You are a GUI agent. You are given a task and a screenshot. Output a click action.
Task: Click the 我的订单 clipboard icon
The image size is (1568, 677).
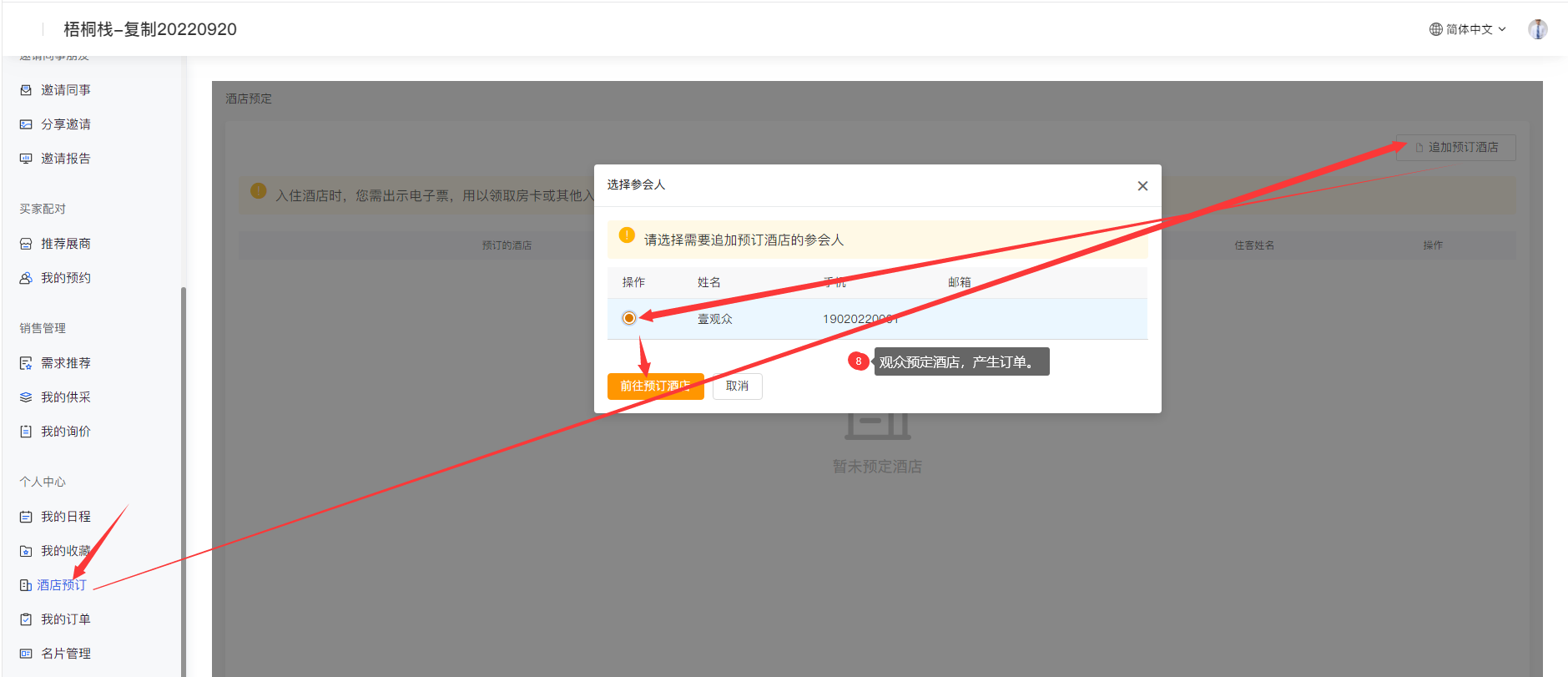26,619
